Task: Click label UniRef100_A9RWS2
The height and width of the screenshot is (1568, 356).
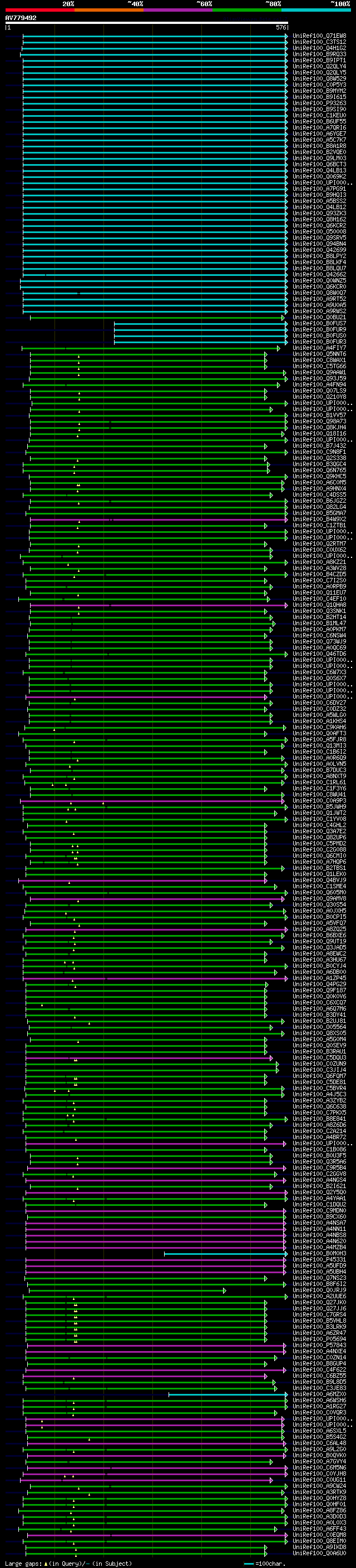Action: click(319, 311)
